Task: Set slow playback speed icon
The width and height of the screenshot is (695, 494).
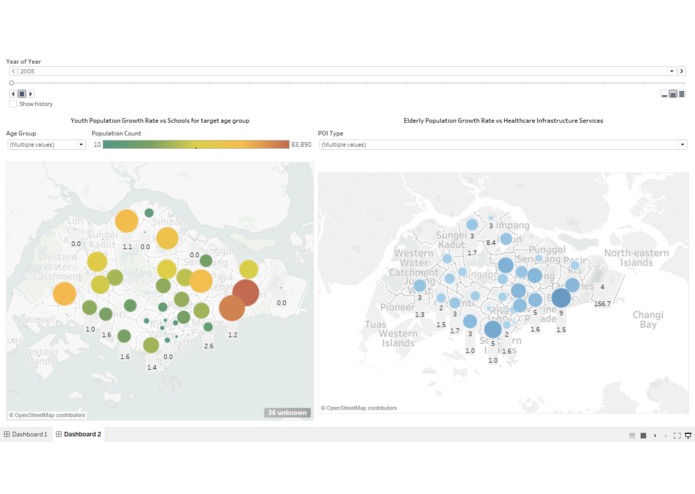Action: pos(664,94)
